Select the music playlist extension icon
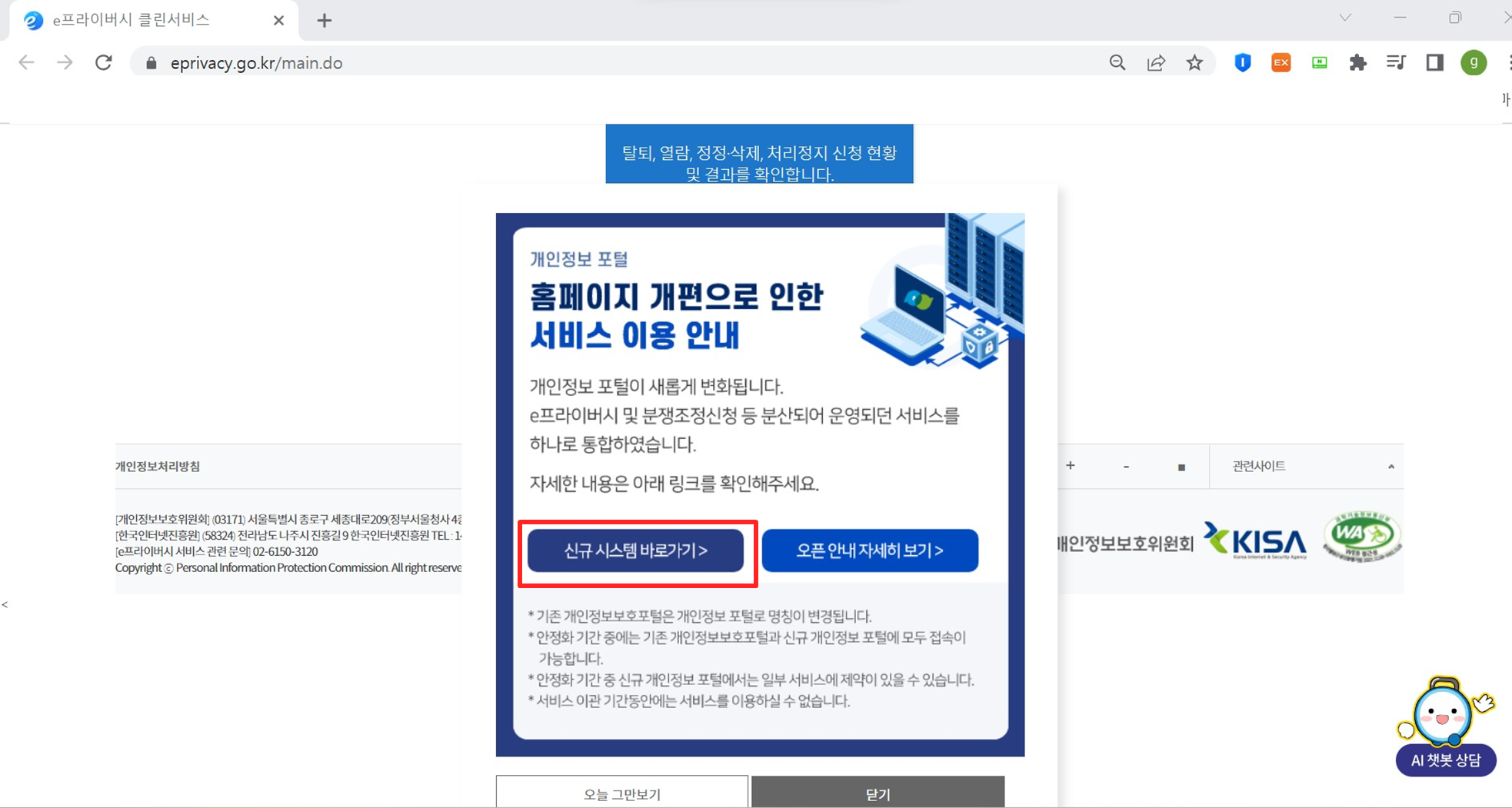Image resolution: width=1512 pixels, height=808 pixels. 1396,62
